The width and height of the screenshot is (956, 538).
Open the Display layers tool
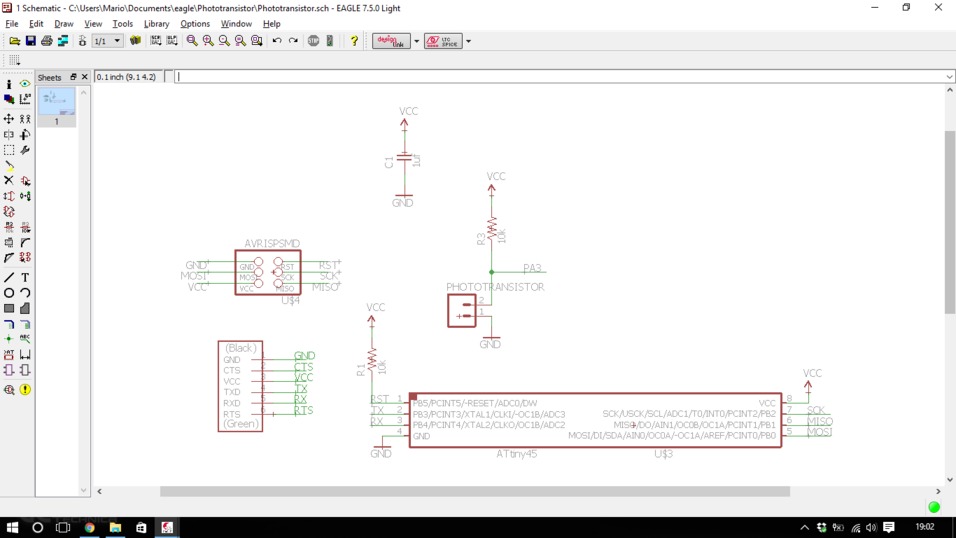9,99
